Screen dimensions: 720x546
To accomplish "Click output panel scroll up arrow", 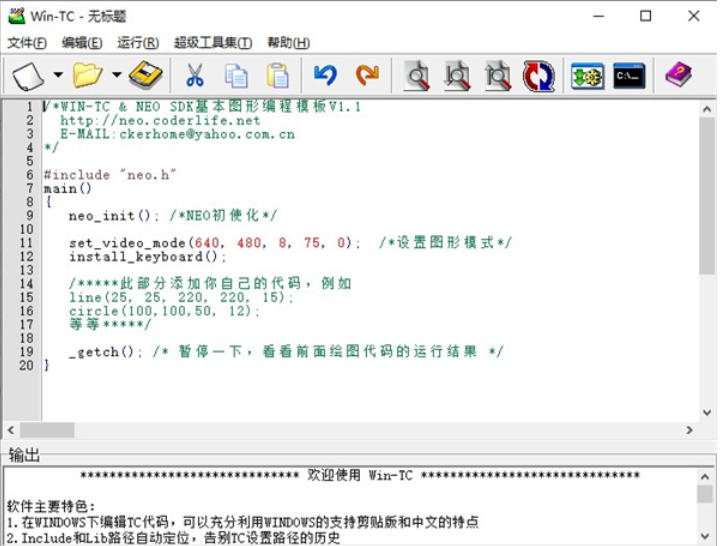I will (x=705, y=477).
